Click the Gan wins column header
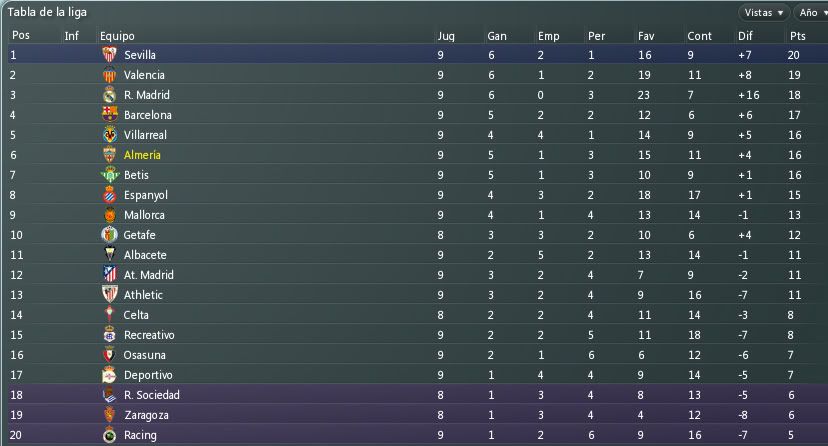Screen dimensions: 828x446 497,36
